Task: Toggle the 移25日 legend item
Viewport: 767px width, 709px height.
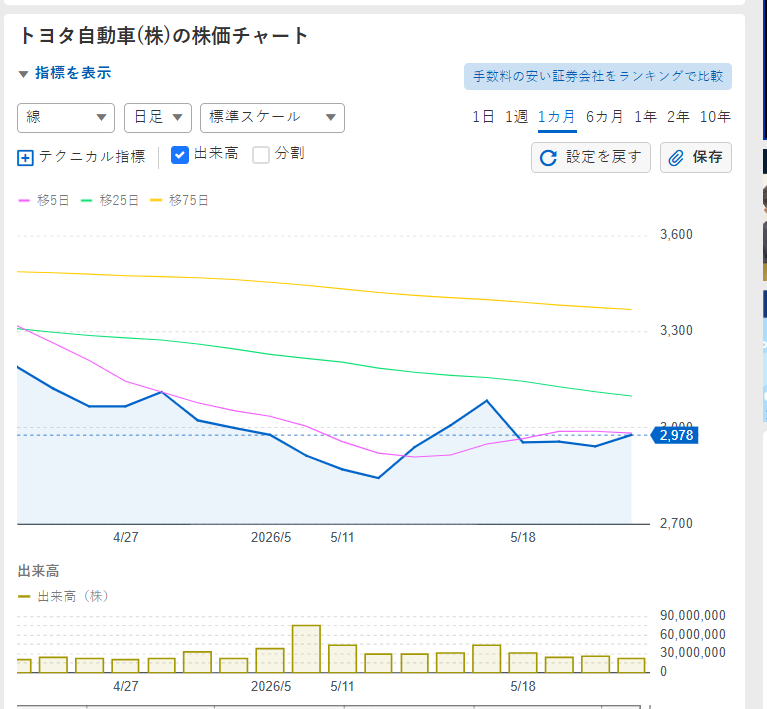Action: click(x=110, y=201)
